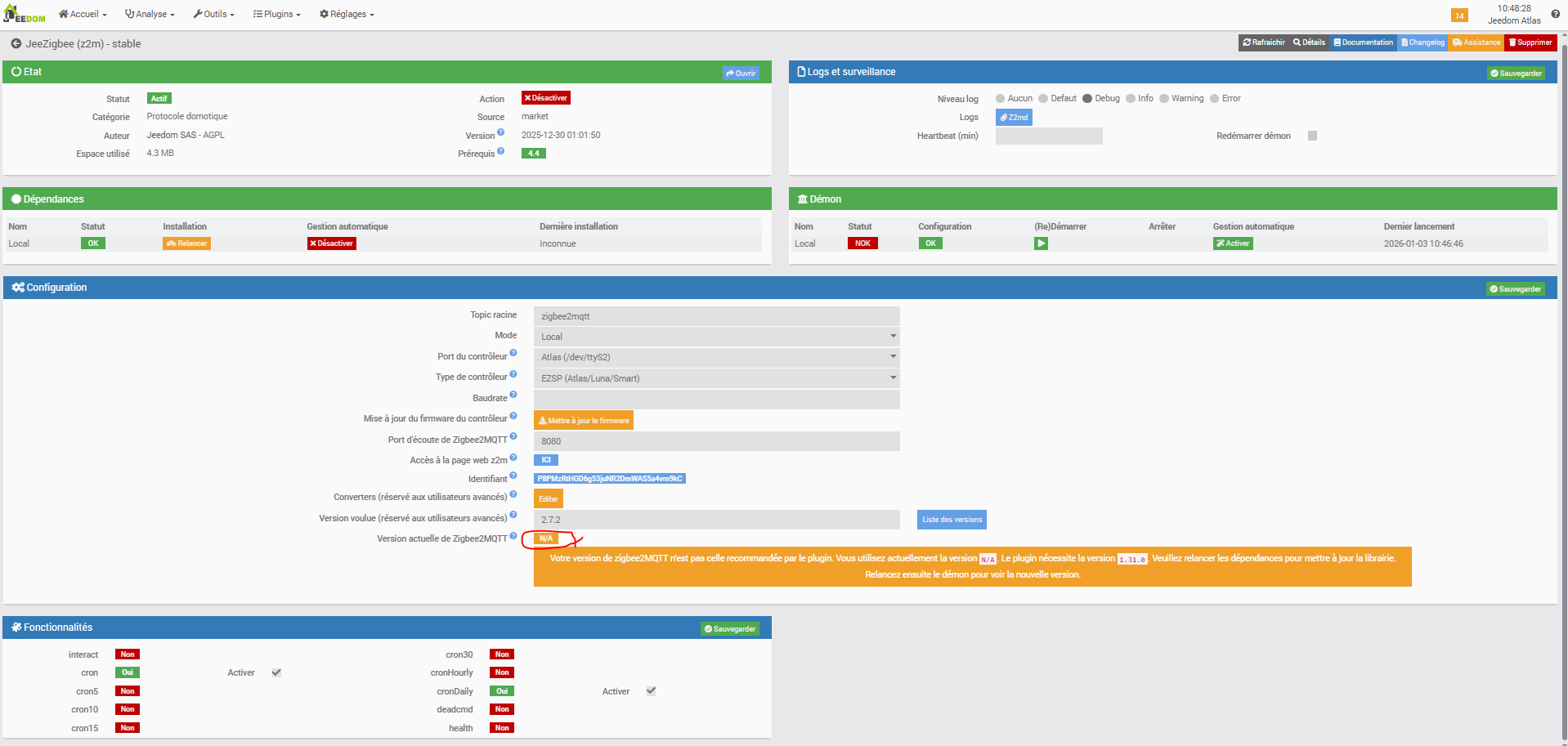Open Assistance

coord(1476,42)
